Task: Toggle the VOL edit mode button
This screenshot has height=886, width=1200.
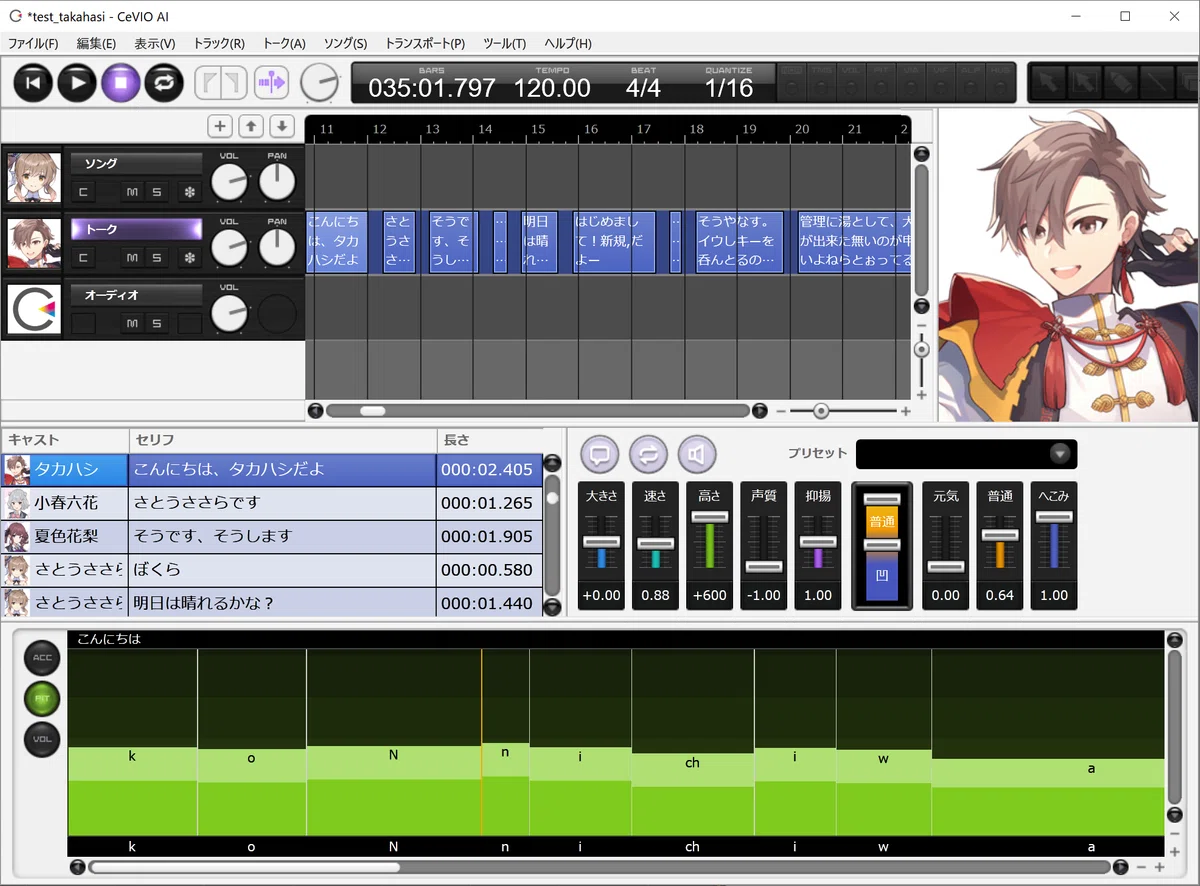Action: coord(42,739)
